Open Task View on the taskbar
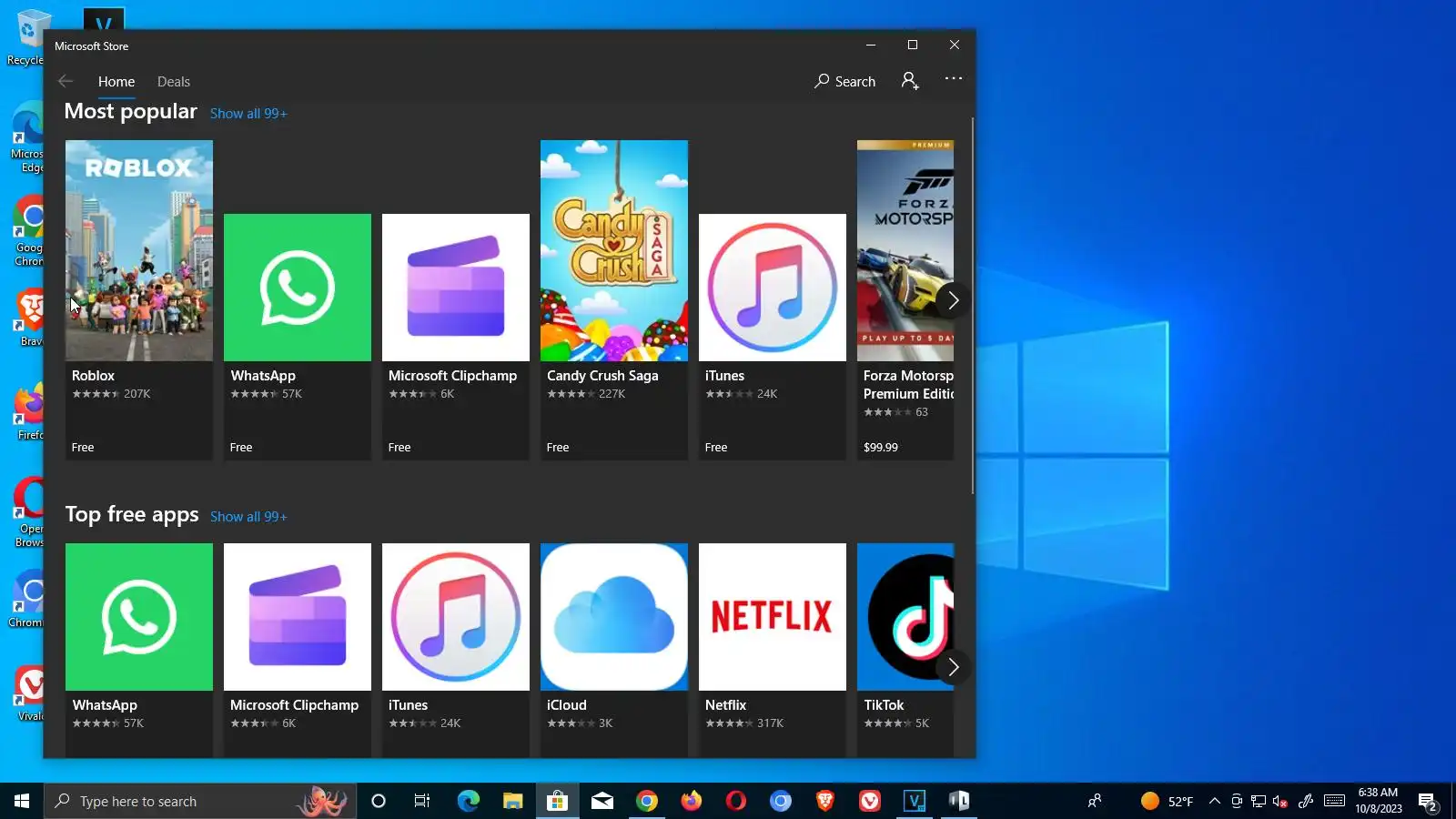The width and height of the screenshot is (1456, 819). click(x=422, y=801)
